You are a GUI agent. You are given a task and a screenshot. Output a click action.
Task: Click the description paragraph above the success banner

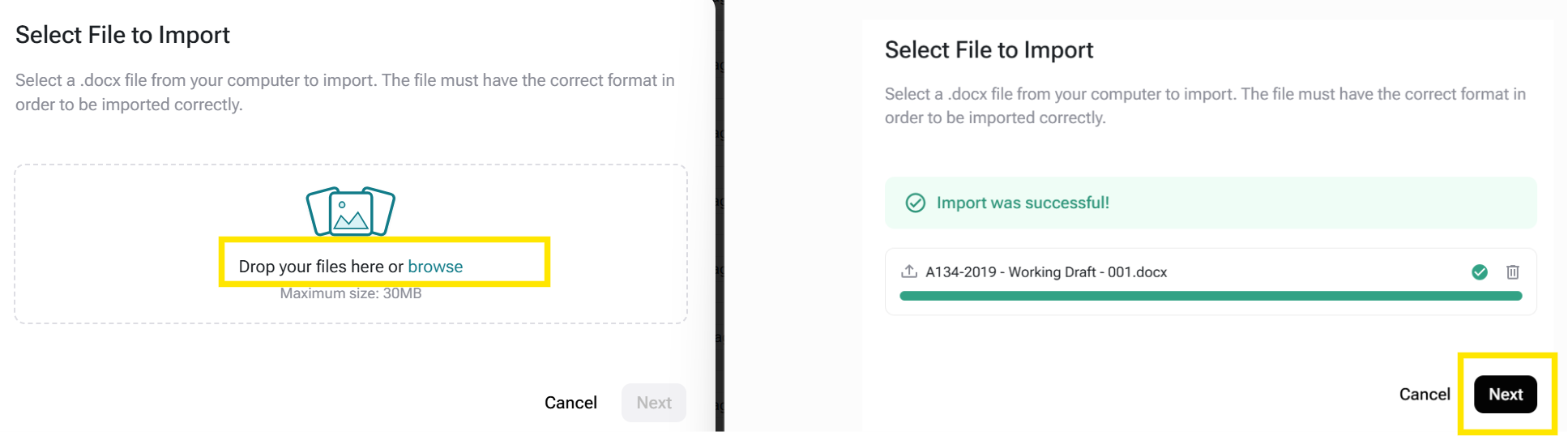1205,105
